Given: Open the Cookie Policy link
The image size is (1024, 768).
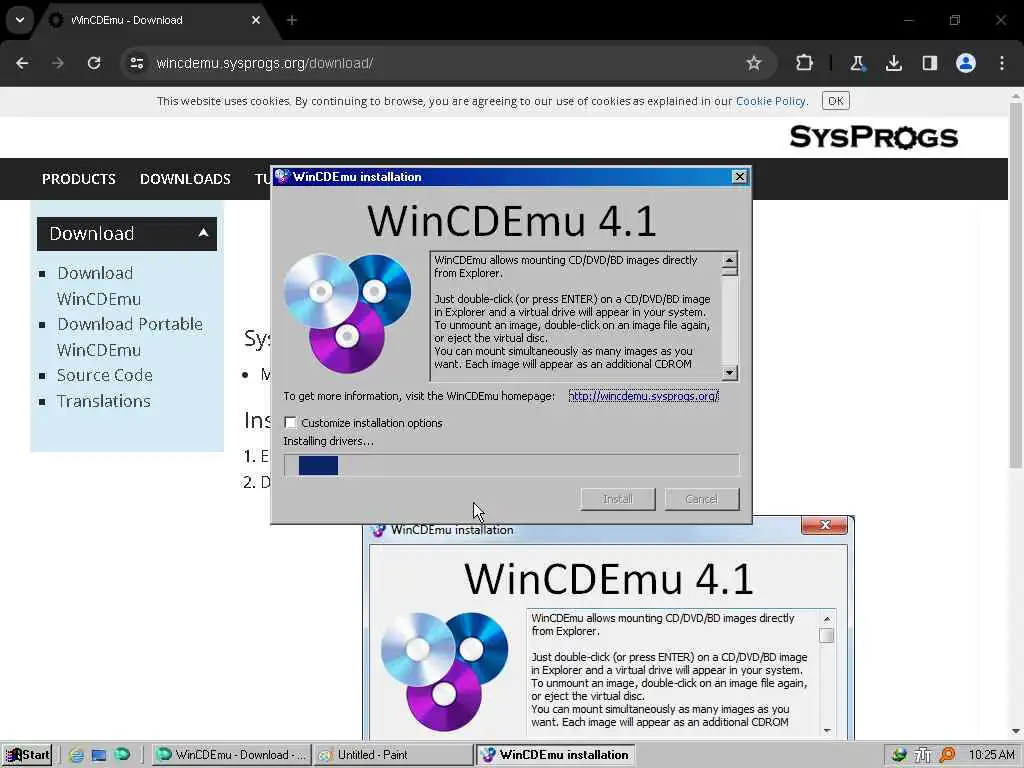Looking at the screenshot, I should click(x=771, y=101).
